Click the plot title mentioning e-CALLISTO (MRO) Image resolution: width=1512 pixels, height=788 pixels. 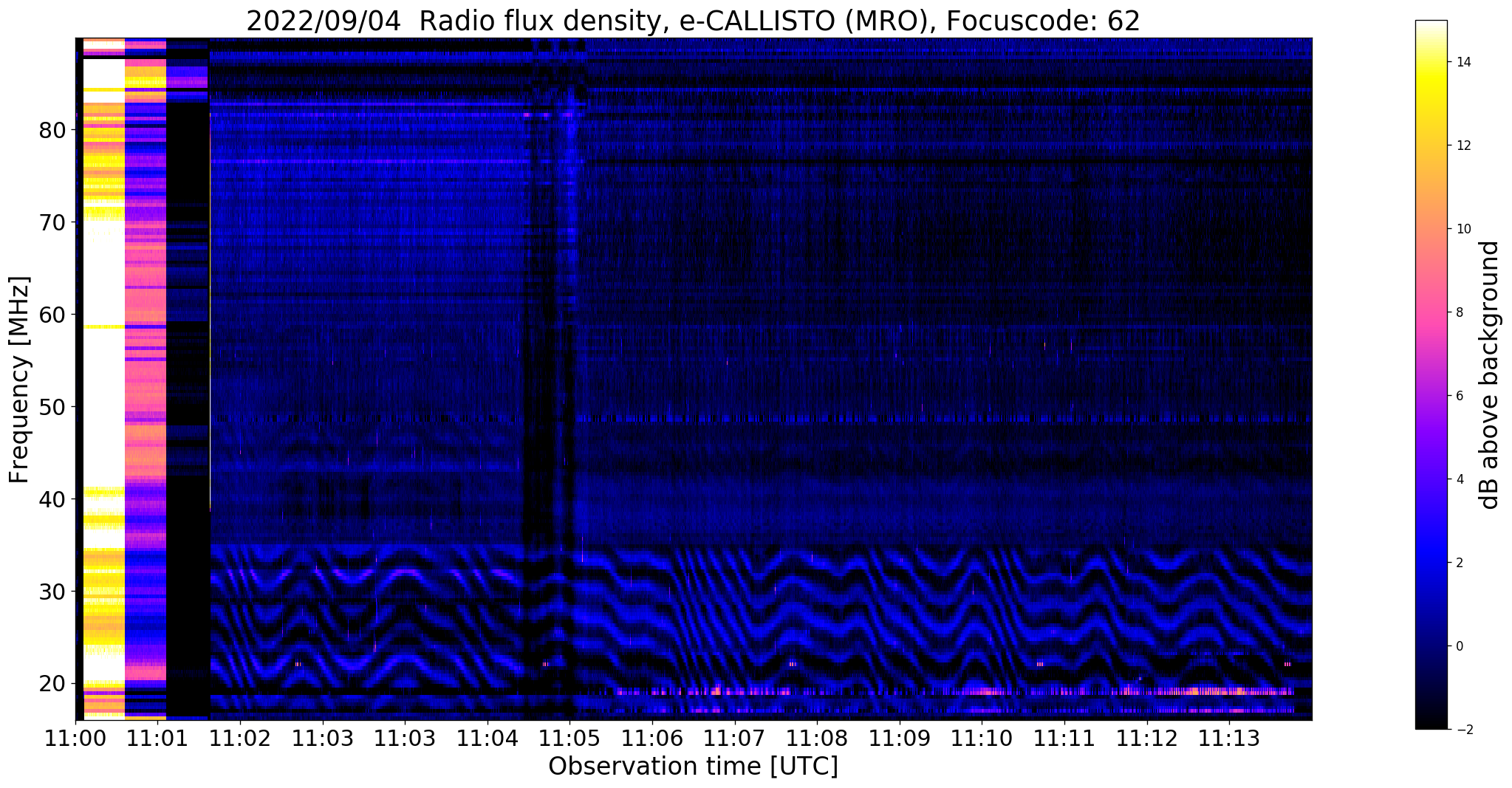coord(693,21)
